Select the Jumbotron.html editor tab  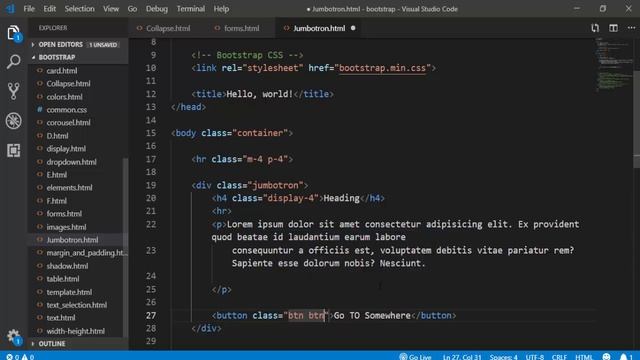click(320, 28)
